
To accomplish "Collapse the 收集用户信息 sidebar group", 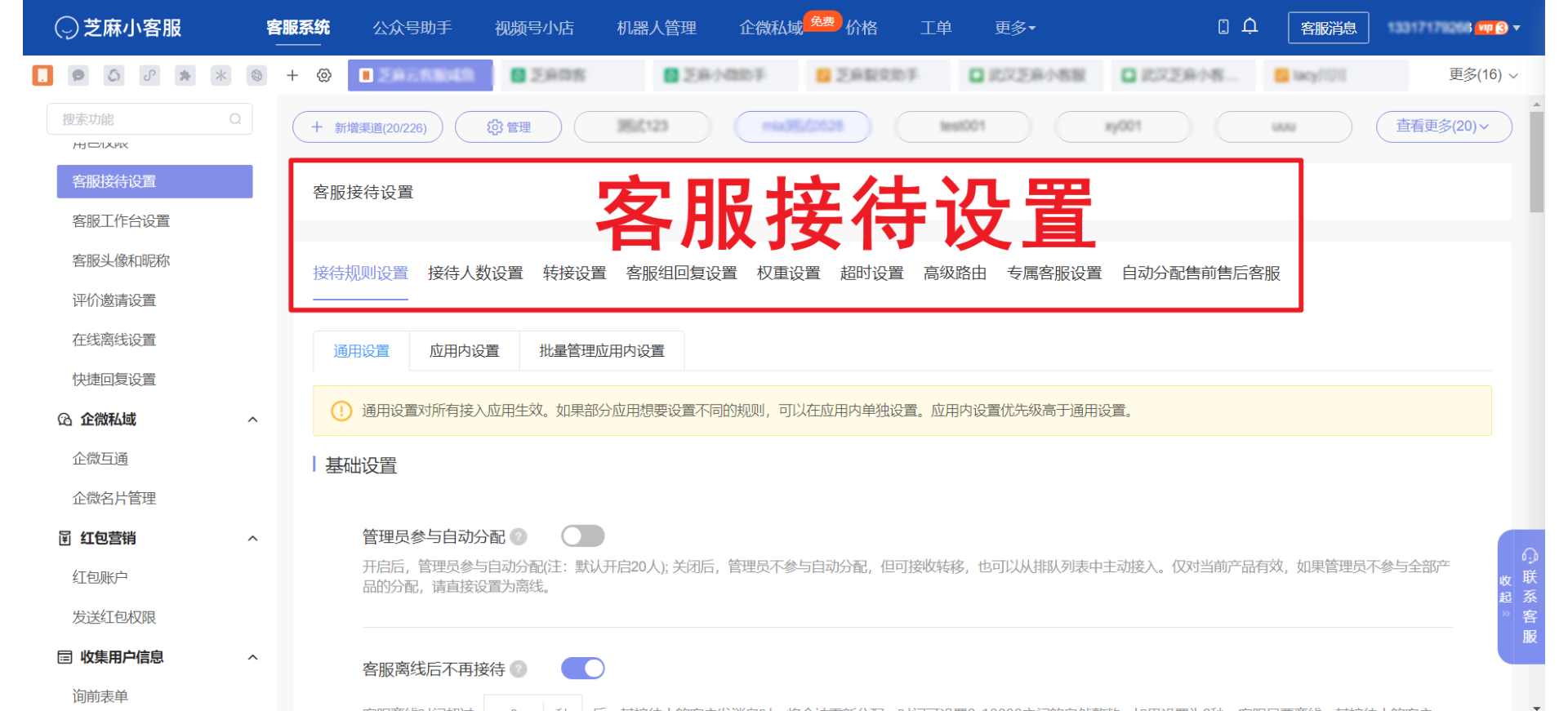I will (x=252, y=657).
